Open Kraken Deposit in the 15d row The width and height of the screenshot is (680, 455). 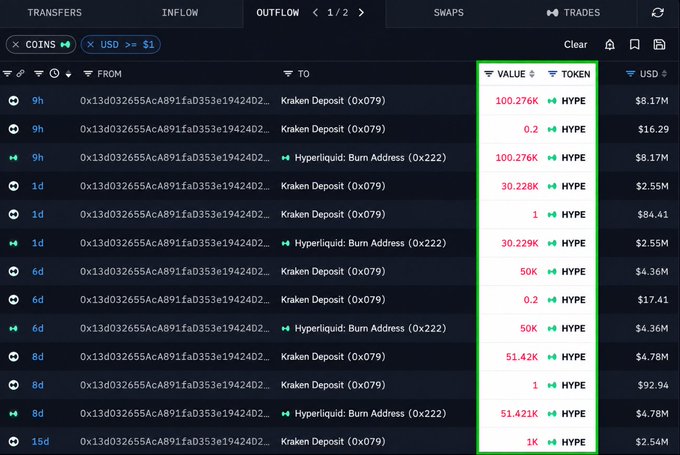(333, 442)
